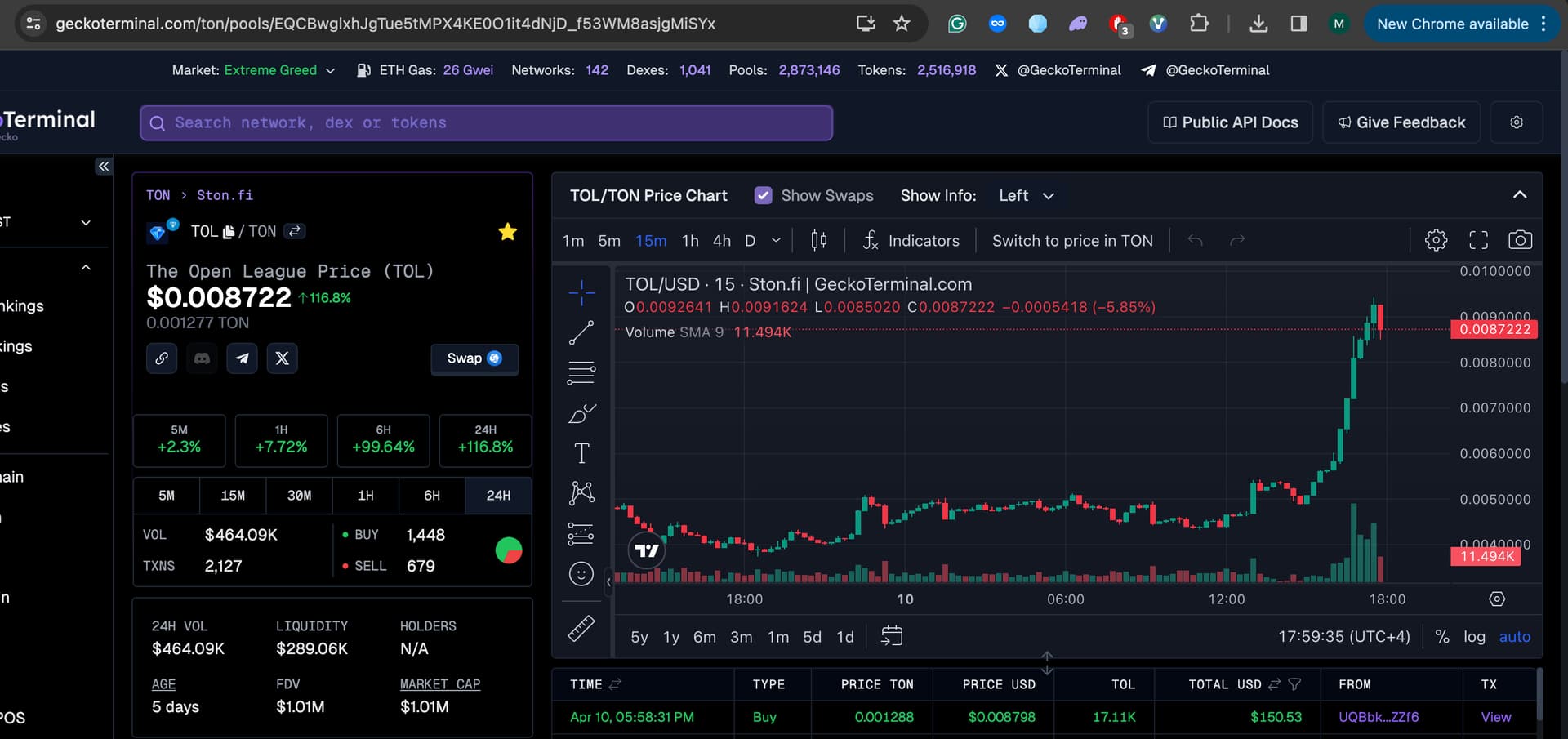Viewport: 1568px width, 739px height.
Task: Toggle the TIME column format
Action: point(615,684)
